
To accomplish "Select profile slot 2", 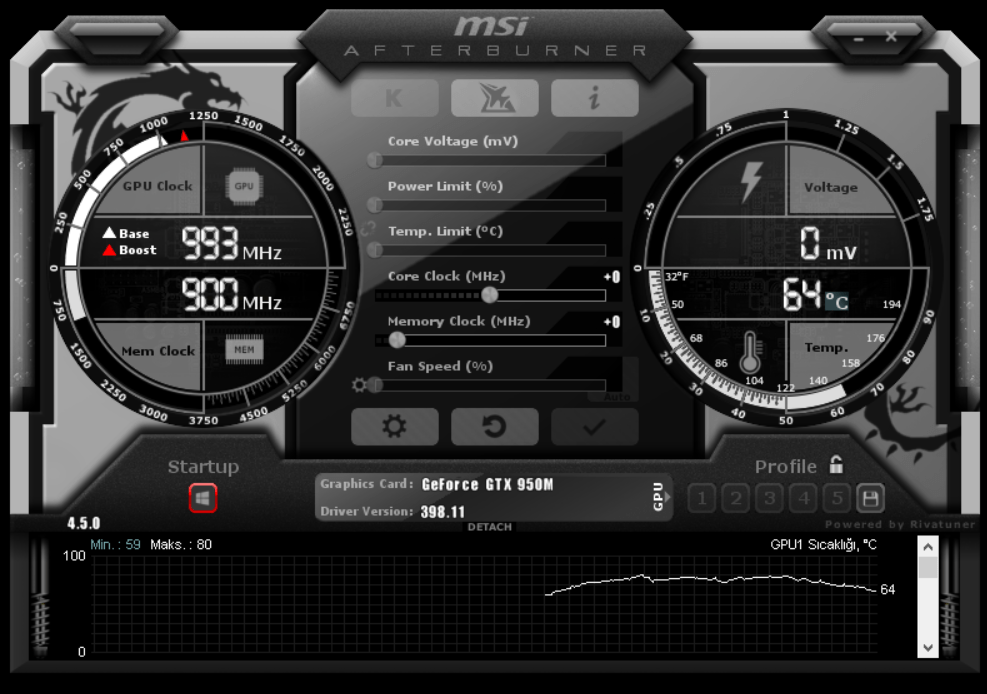I will 736,499.
